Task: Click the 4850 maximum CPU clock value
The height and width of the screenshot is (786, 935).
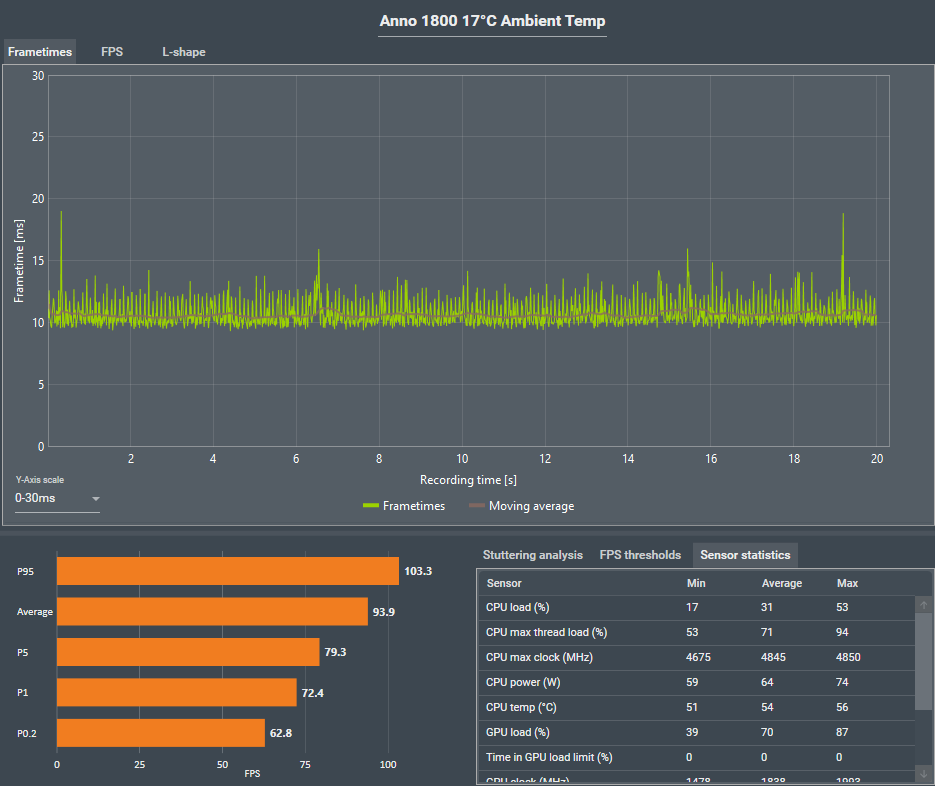Action: tap(848, 657)
